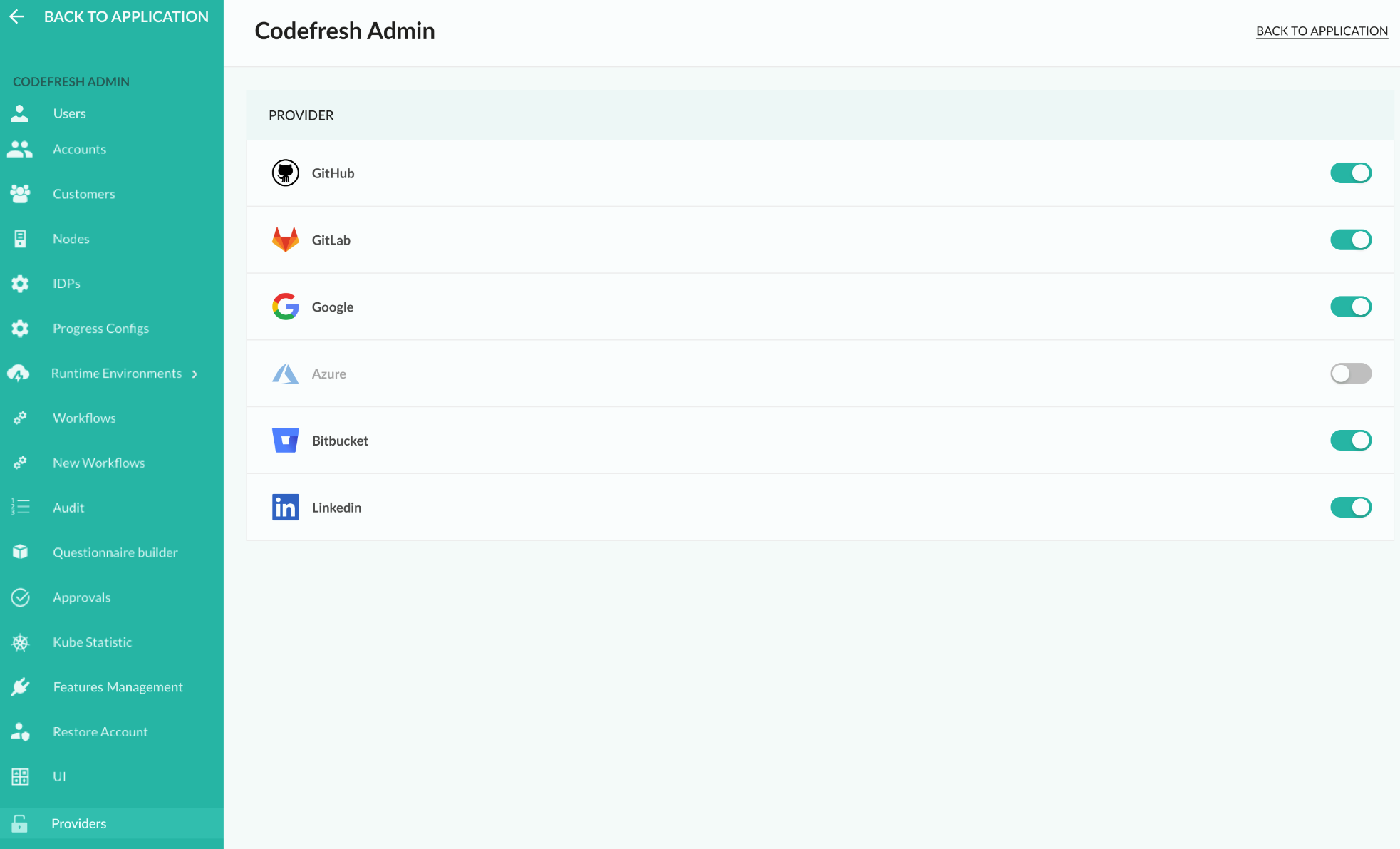Go to the Accounts section

click(x=79, y=150)
